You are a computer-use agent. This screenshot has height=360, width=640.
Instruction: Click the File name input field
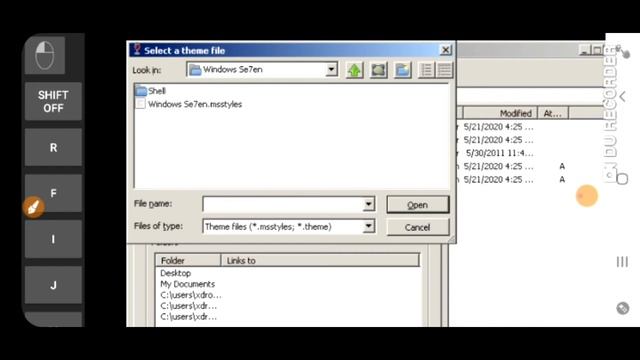(282, 204)
